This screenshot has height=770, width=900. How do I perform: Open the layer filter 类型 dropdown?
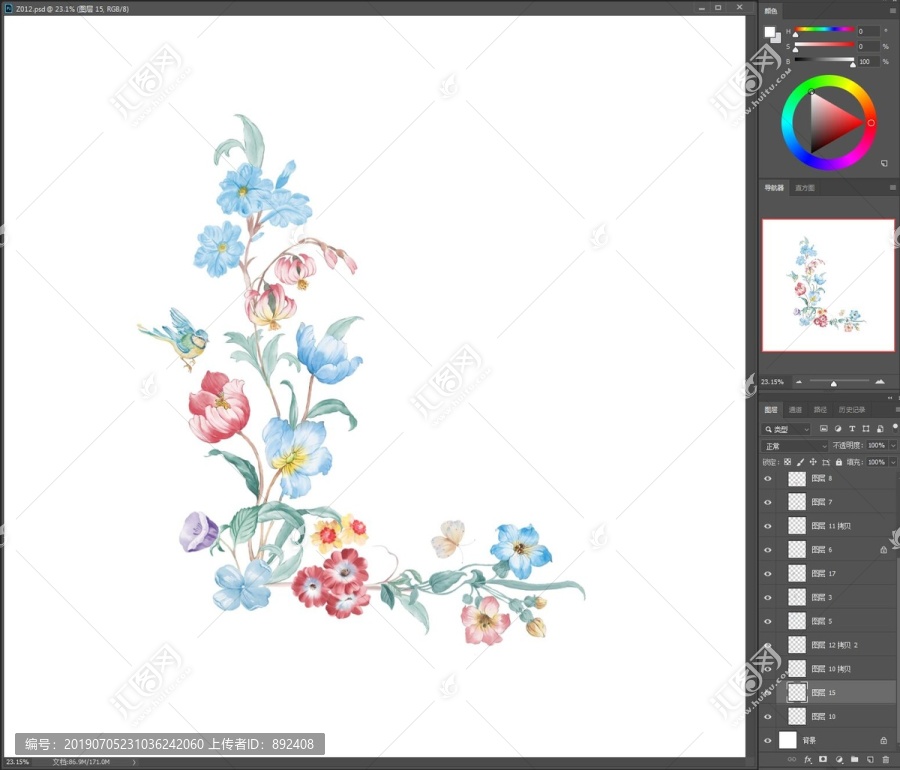786,429
